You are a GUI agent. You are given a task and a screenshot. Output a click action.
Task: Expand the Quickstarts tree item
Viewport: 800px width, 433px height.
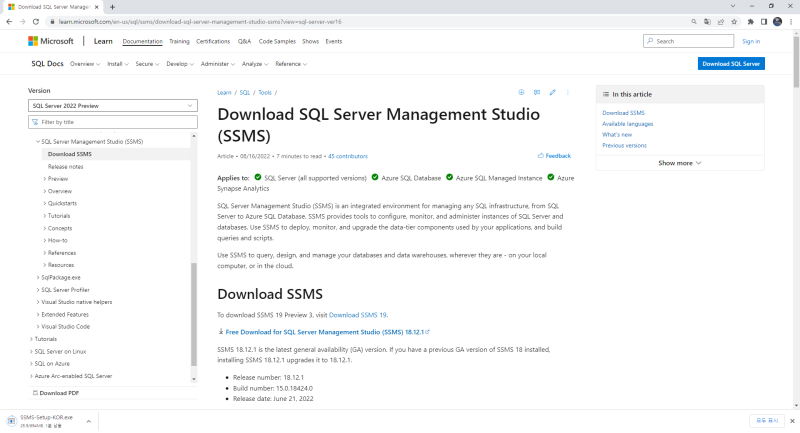(44, 203)
